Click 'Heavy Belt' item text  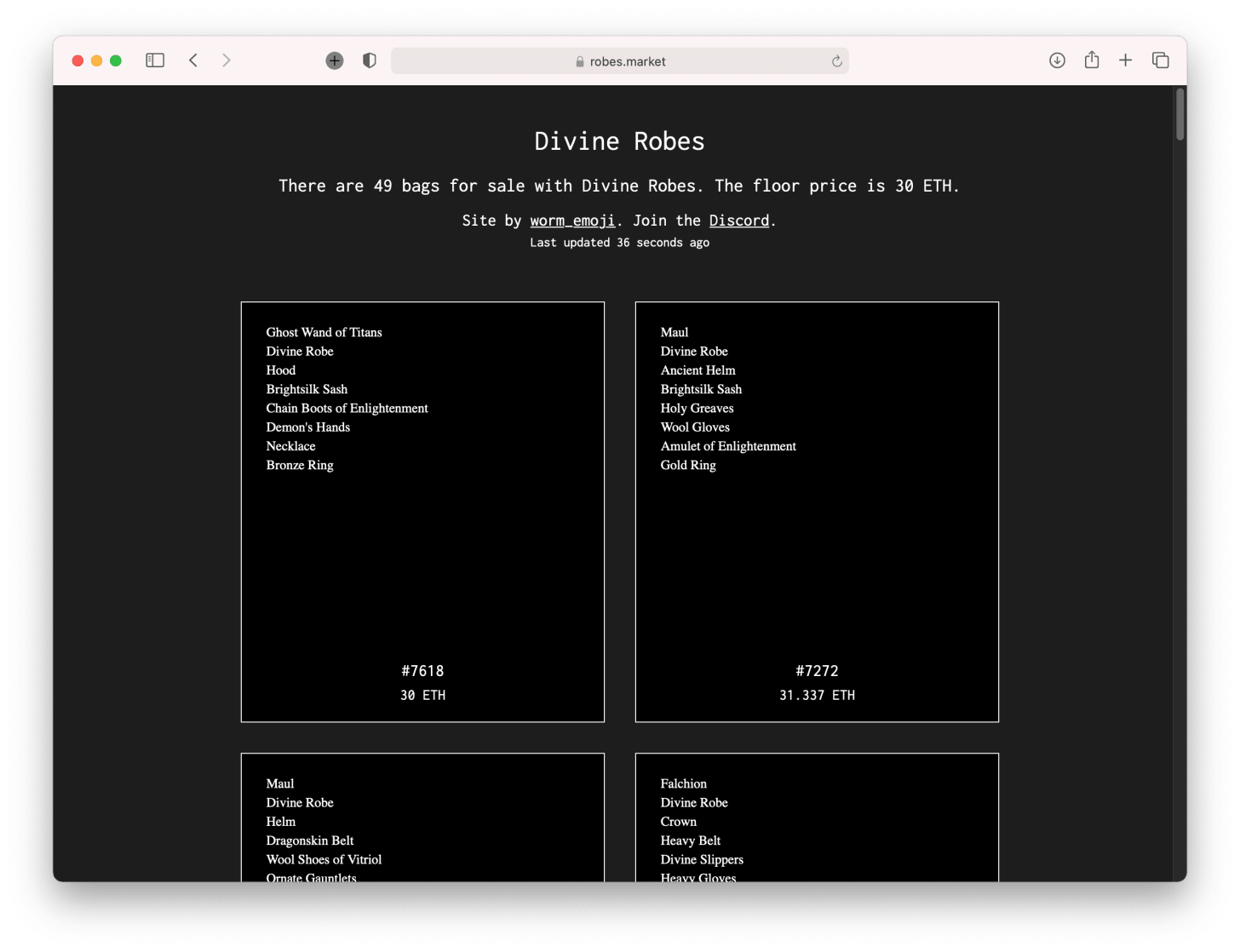click(x=690, y=840)
